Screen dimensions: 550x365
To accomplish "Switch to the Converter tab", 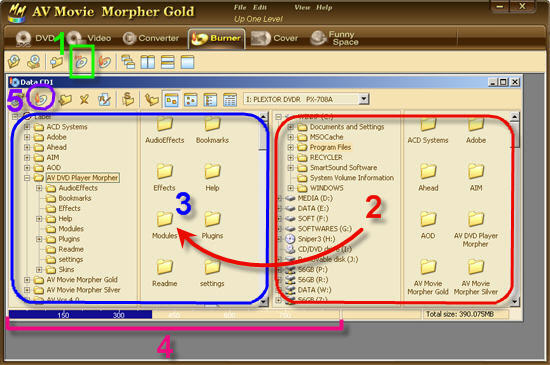I will click(151, 38).
